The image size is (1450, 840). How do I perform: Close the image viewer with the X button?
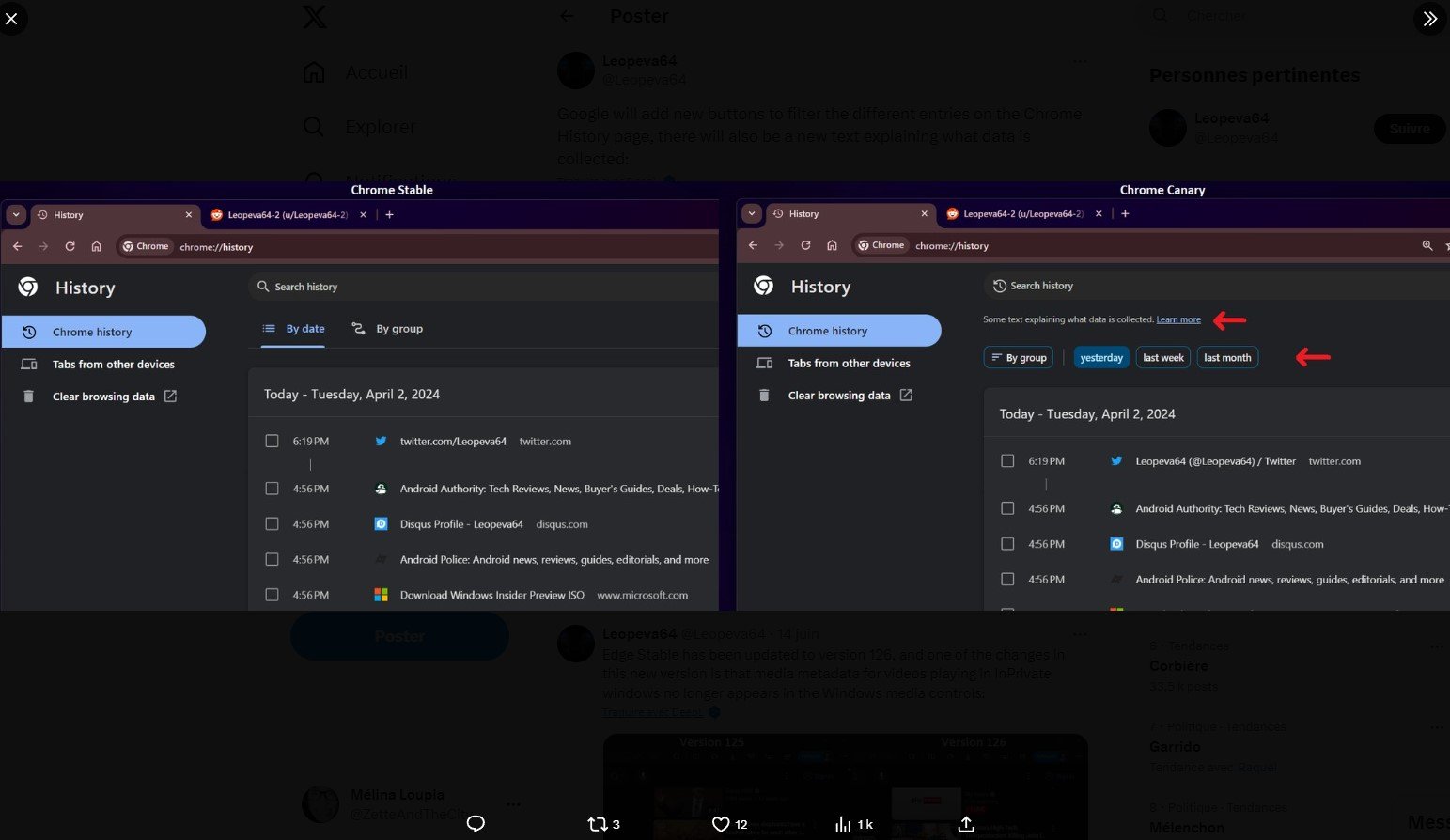tap(11, 19)
